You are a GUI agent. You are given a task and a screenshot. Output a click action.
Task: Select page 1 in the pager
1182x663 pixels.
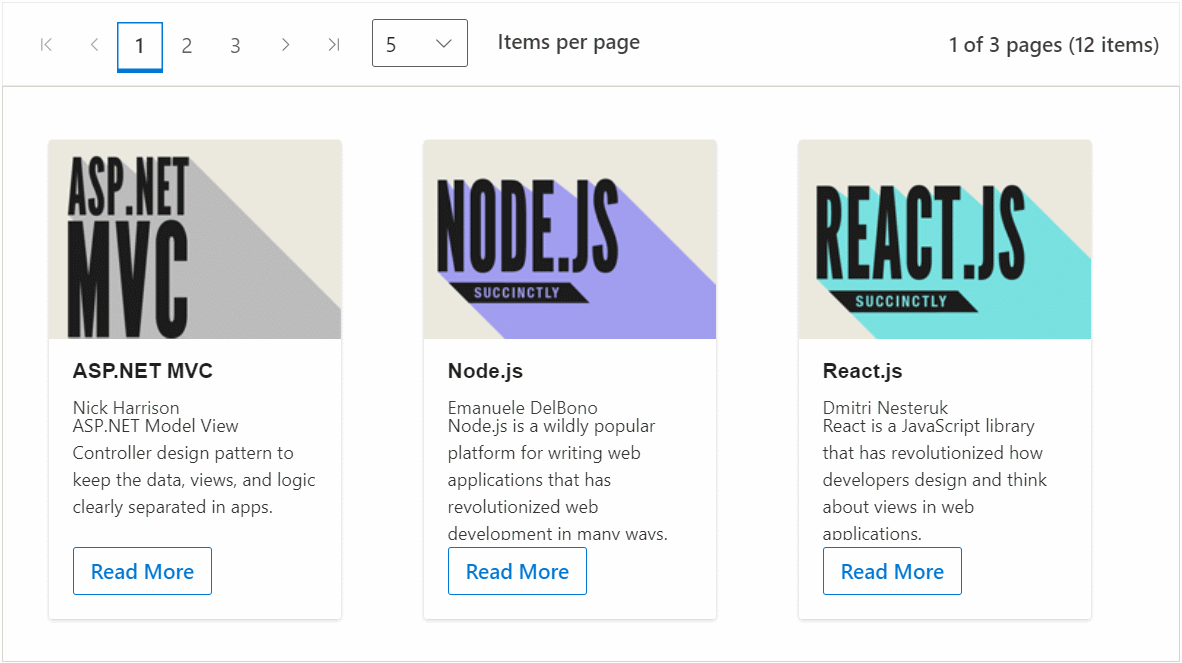[x=139, y=47]
